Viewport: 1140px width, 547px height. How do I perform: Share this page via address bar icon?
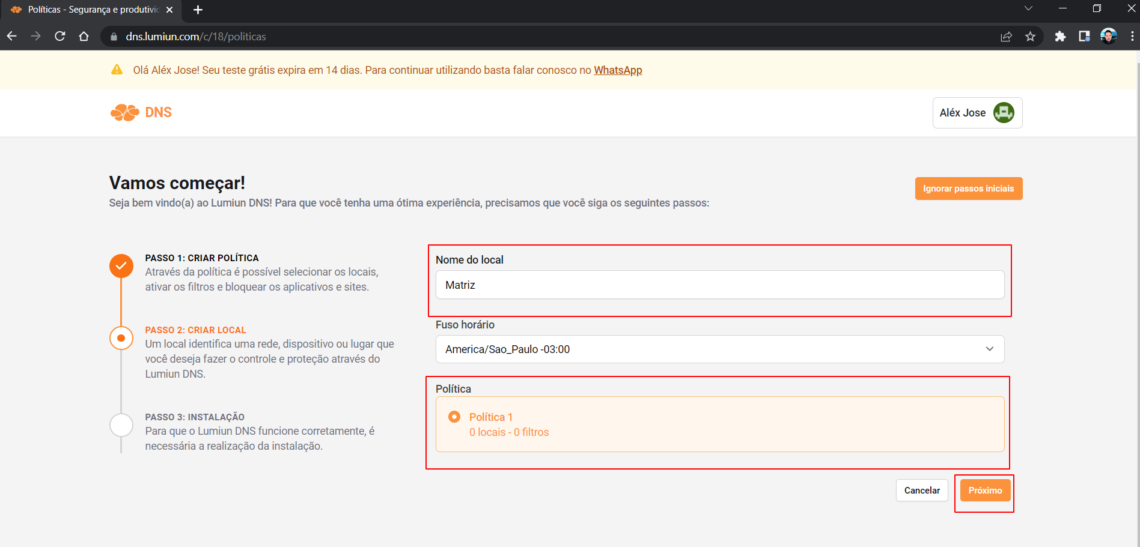click(x=1006, y=36)
